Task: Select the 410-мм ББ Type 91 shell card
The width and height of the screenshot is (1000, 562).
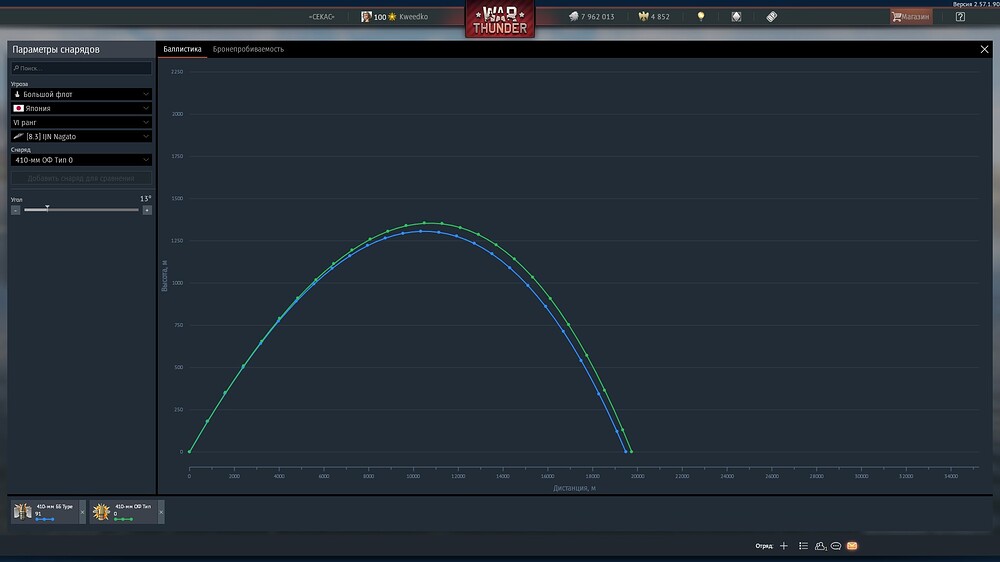Action: (x=45, y=512)
